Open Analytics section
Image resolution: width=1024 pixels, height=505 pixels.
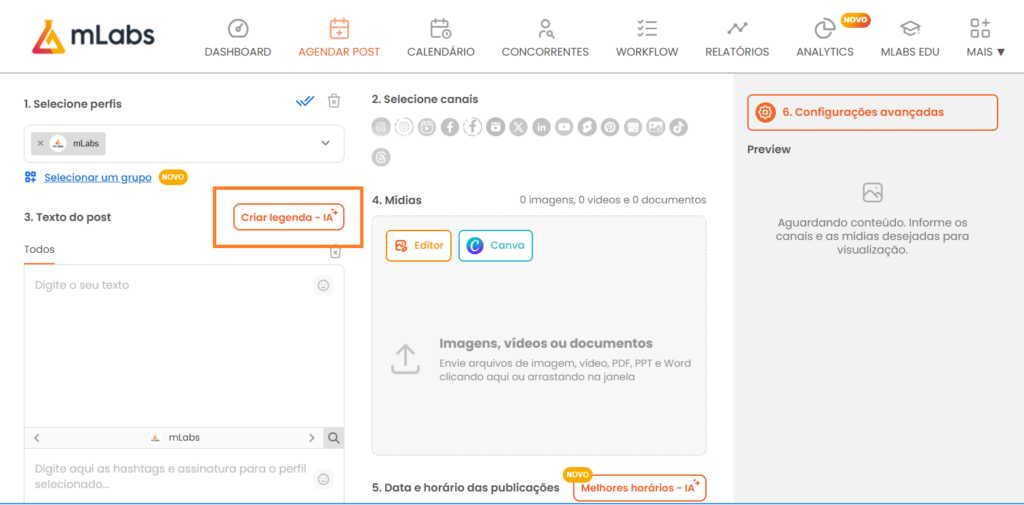[825, 38]
